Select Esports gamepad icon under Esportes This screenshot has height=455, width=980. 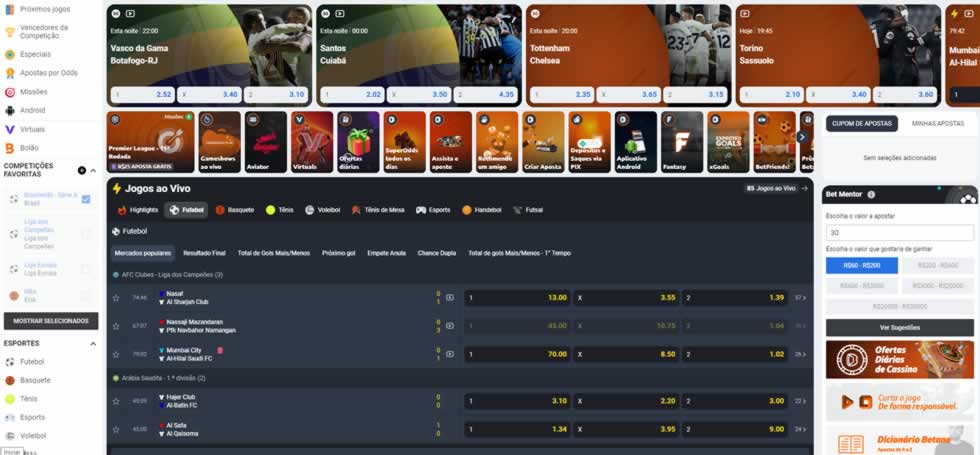pyautogui.click(x=10, y=417)
